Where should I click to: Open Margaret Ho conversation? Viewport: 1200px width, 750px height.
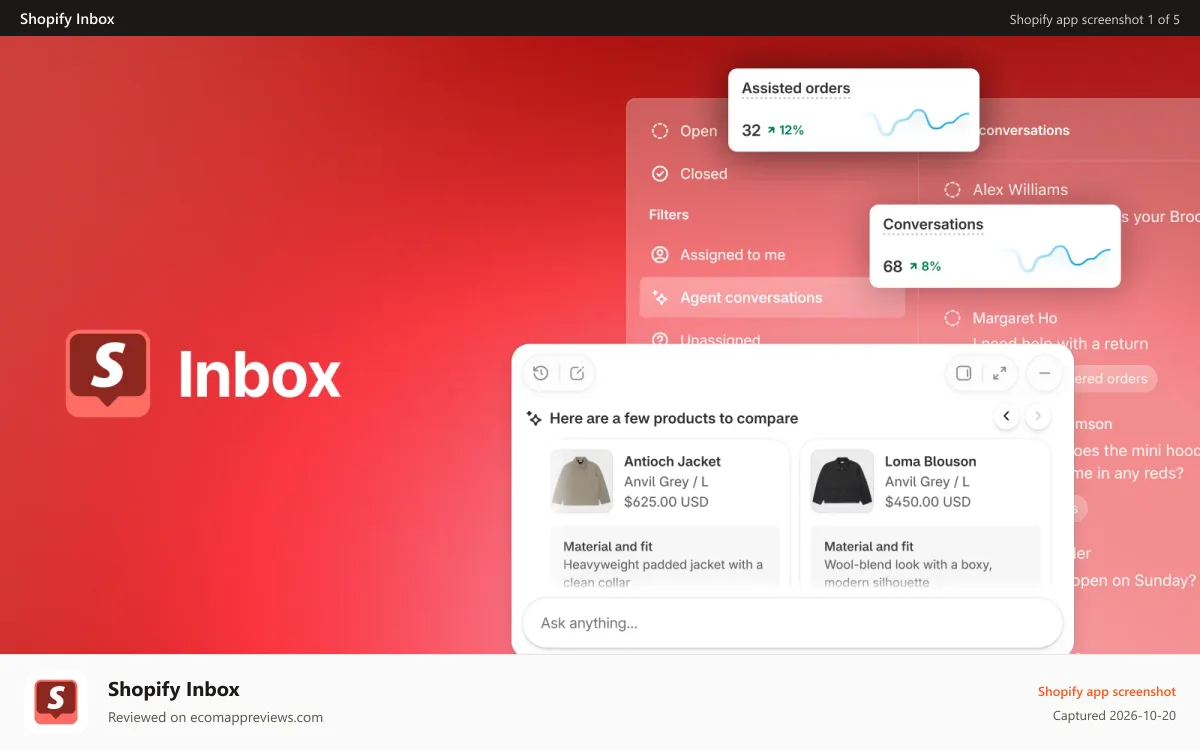point(1014,318)
